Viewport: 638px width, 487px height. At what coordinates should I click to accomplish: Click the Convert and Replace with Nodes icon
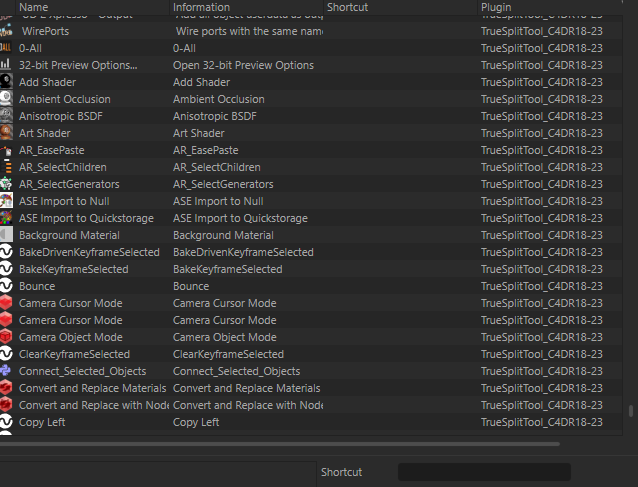click(x=6, y=405)
